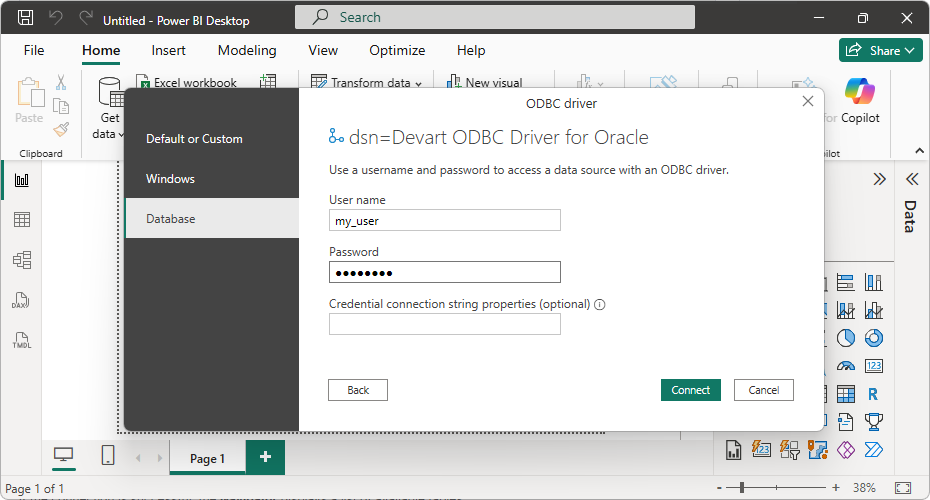930x500 pixels.
Task: Collapse the Visualizations pane with double chevron
Action: (x=879, y=179)
